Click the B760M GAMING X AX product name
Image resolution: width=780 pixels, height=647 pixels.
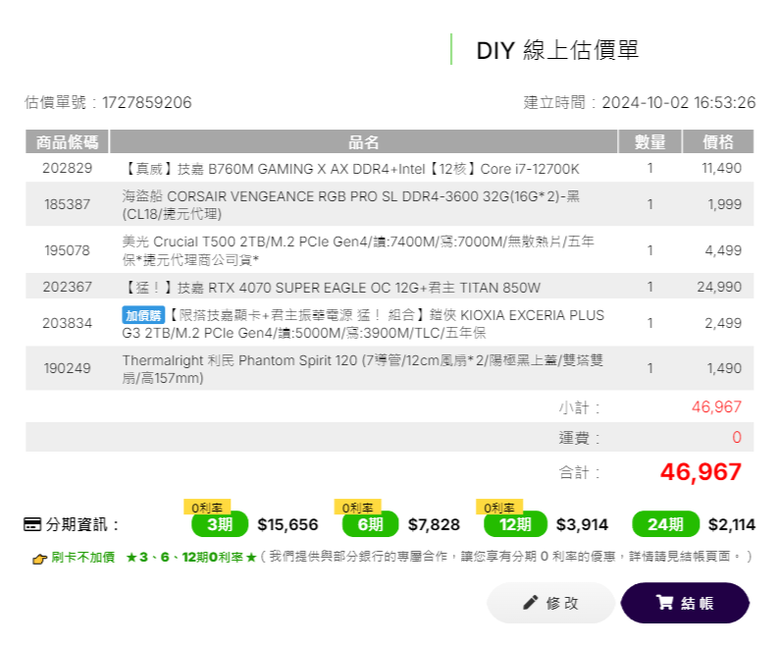click(351, 169)
